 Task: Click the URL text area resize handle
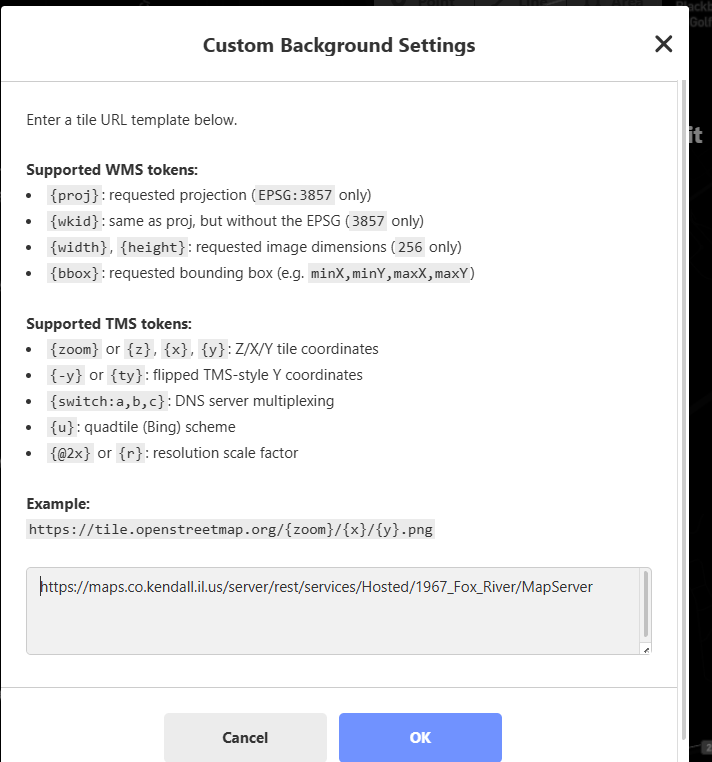point(645,649)
